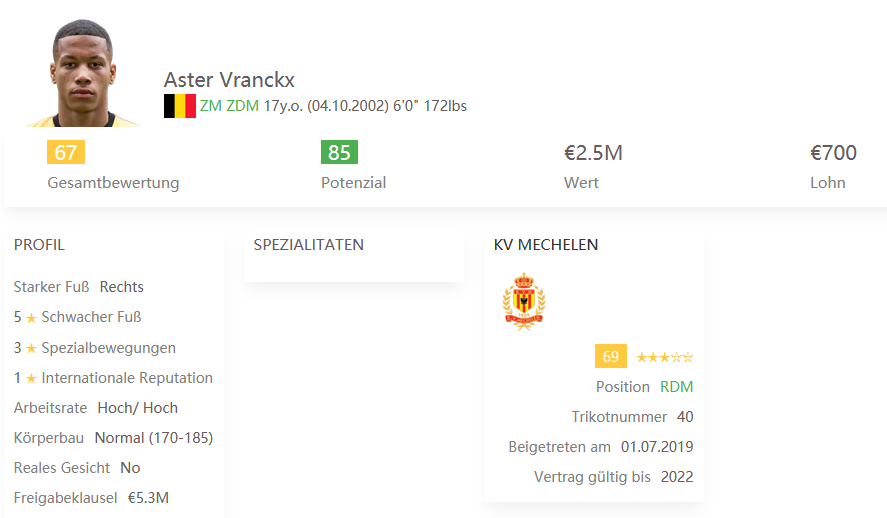The image size is (887, 518).
Task: Open the ZM position link
Action: click(210, 106)
